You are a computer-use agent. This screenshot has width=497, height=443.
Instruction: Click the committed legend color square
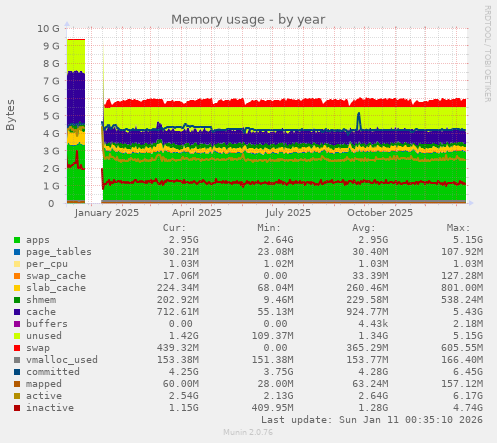coord(17,372)
